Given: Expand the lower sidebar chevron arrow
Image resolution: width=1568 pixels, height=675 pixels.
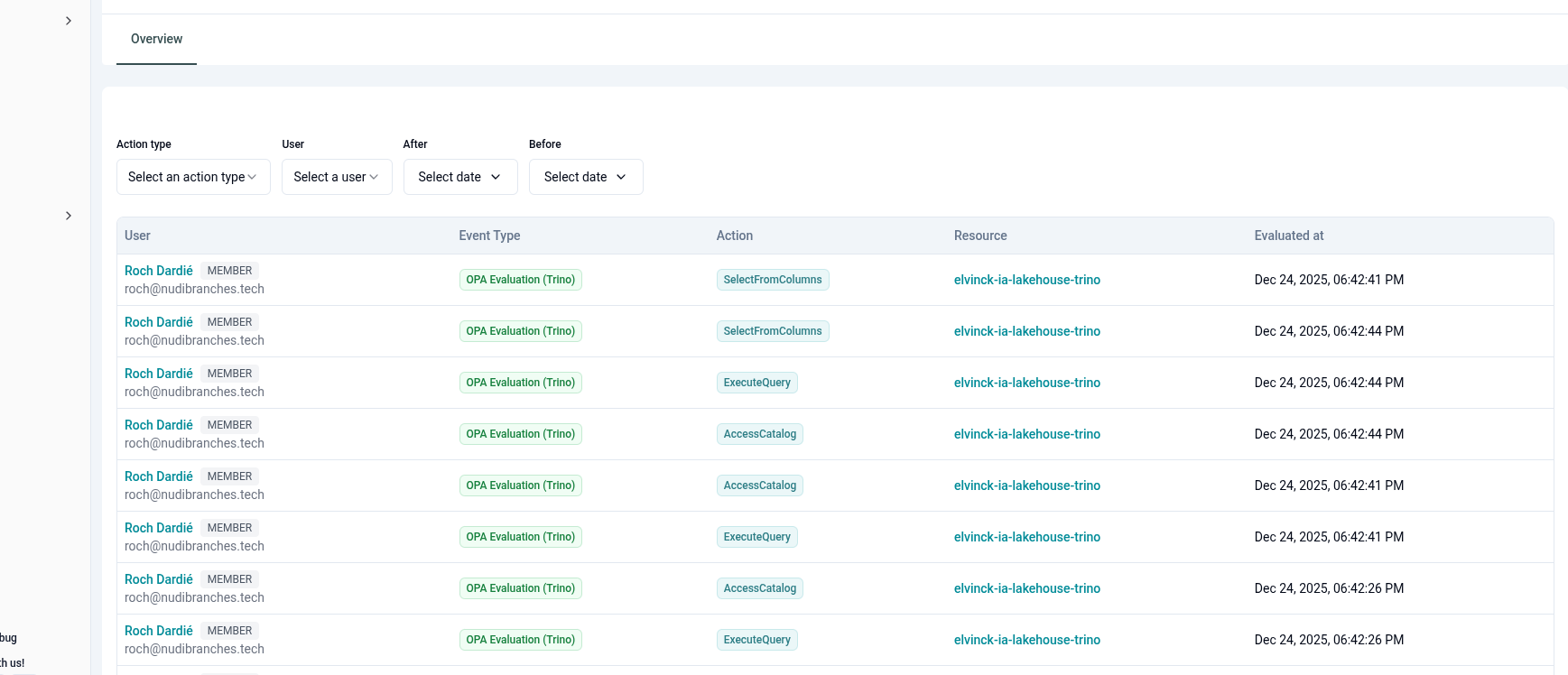Looking at the screenshot, I should click(x=69, y=216).
